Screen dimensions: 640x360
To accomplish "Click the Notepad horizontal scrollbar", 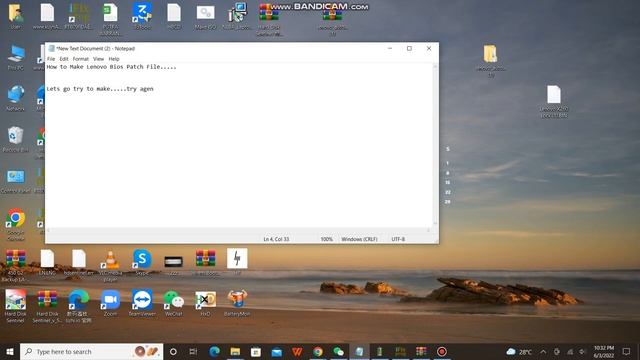I will [239, 231].
